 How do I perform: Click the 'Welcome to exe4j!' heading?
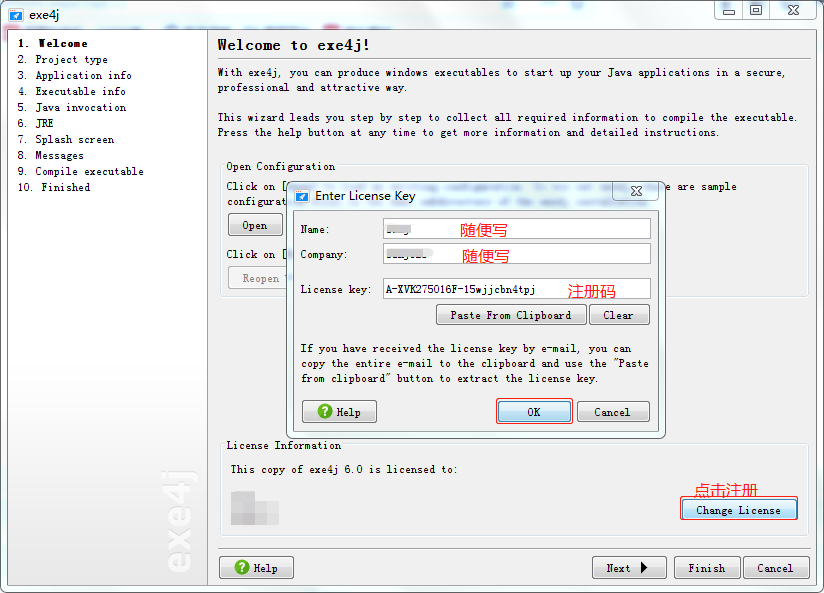click(294, 45)
